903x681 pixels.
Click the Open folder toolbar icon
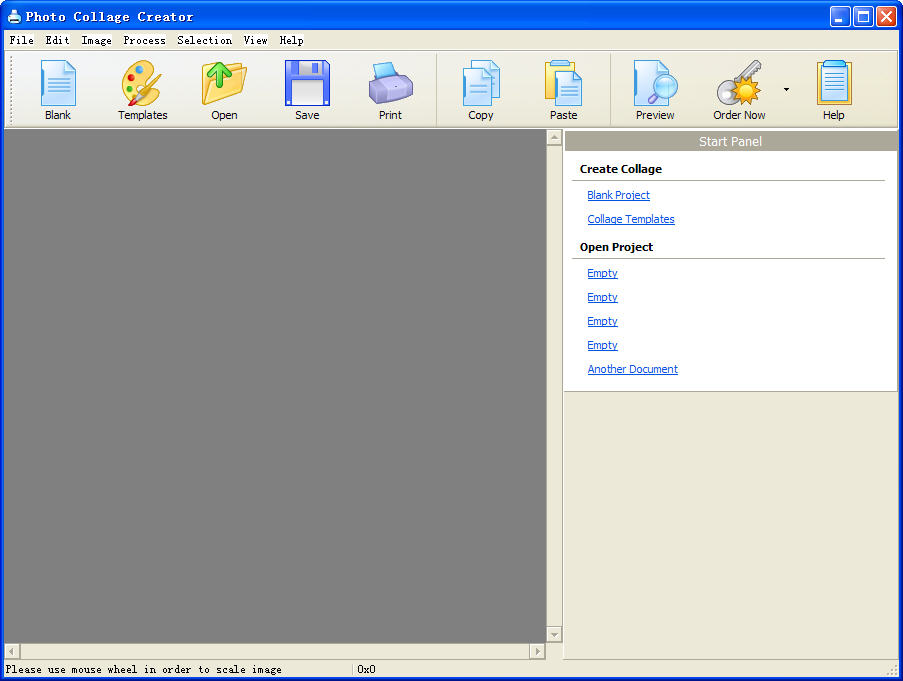point(224,84)
